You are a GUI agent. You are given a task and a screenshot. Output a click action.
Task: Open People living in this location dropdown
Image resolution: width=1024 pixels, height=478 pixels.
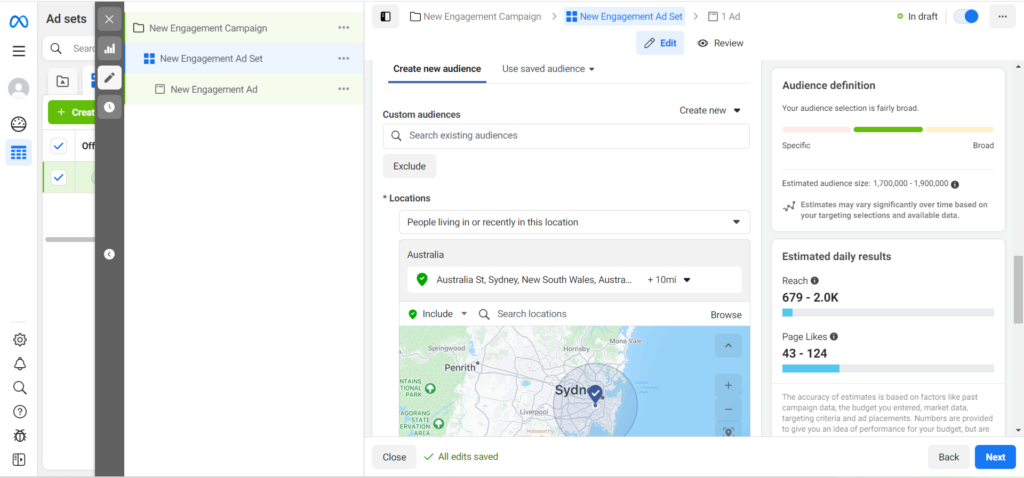(575, 222)
